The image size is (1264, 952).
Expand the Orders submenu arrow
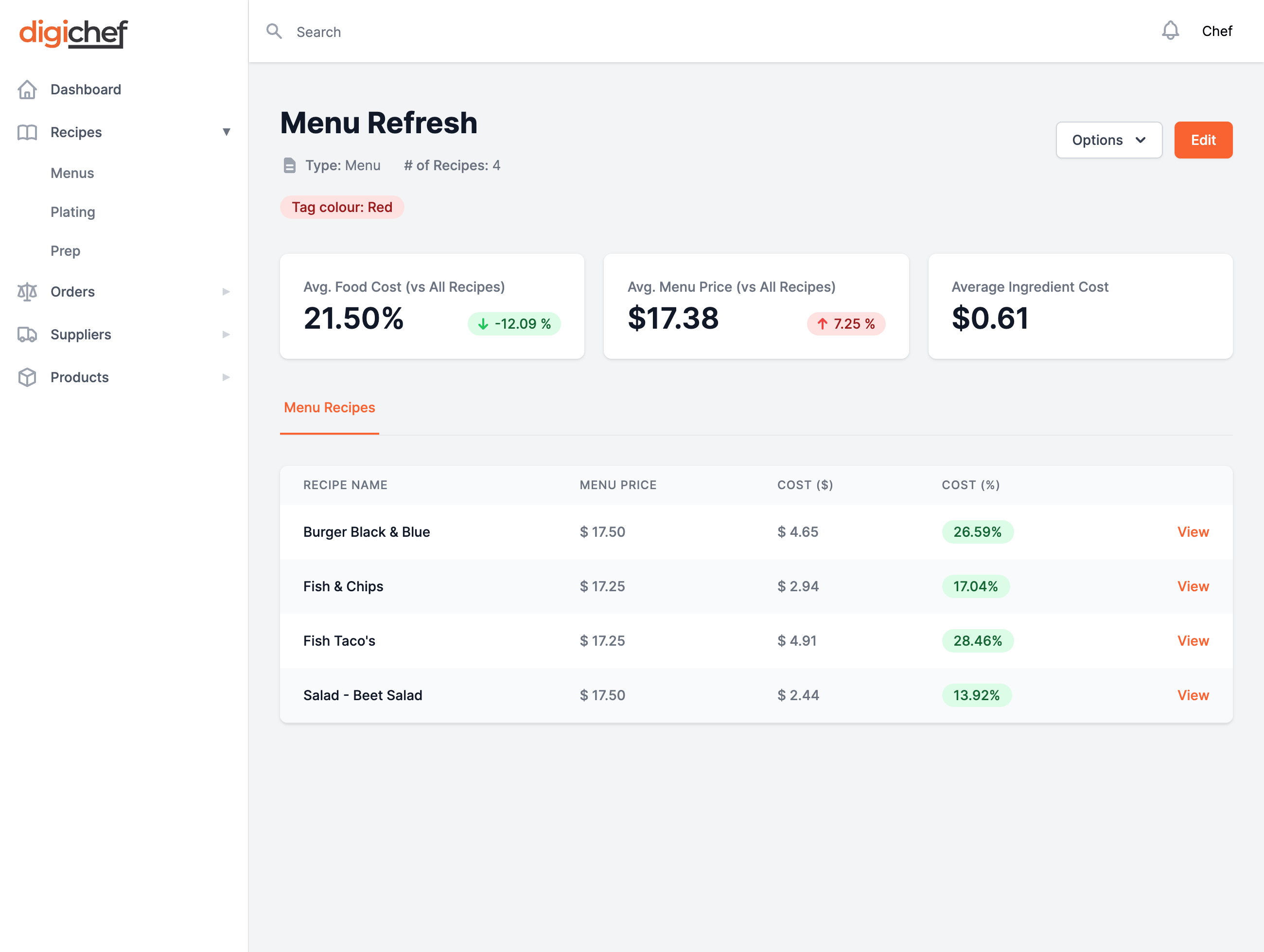click(x=226, y=292)
